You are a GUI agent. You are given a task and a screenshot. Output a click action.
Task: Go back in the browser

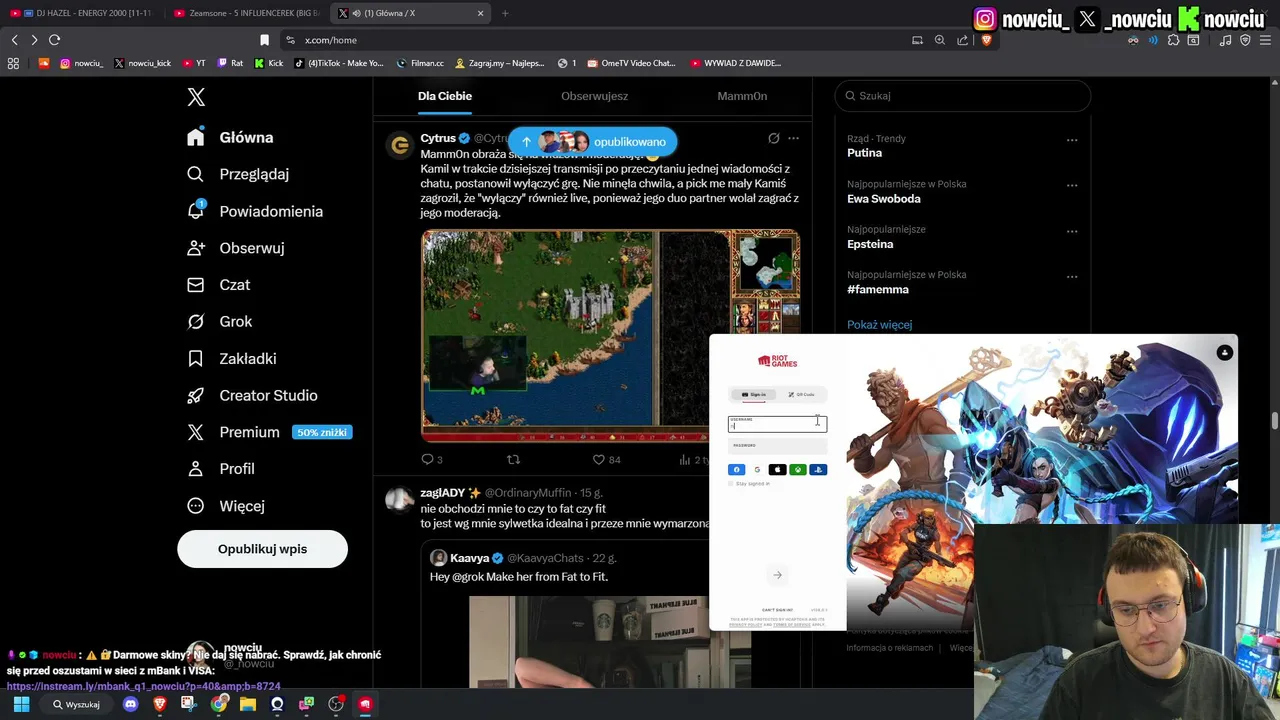pos(14,40)
